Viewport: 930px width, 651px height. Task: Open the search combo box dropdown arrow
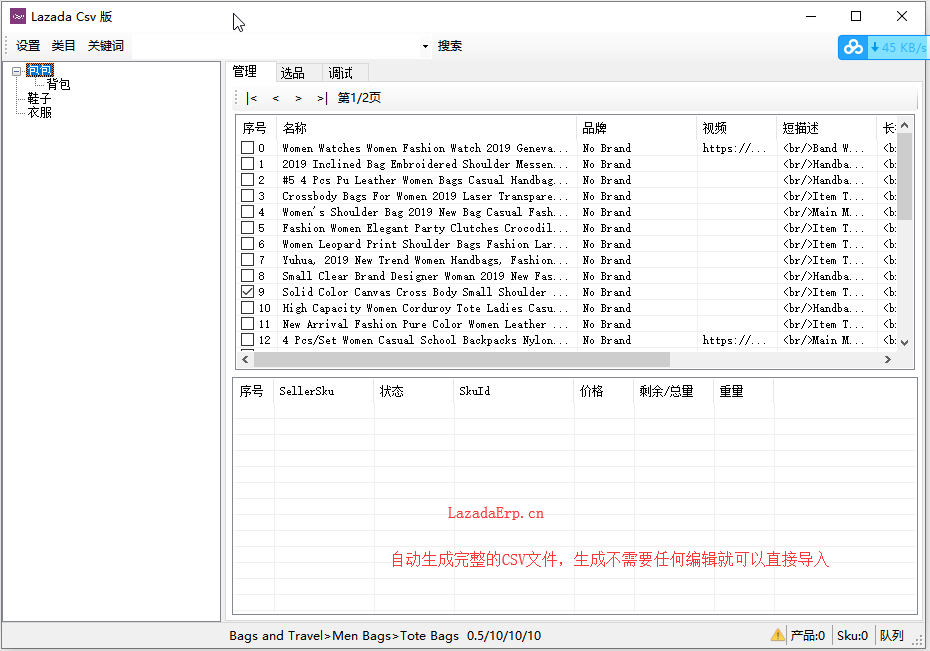tap(425, 46)
